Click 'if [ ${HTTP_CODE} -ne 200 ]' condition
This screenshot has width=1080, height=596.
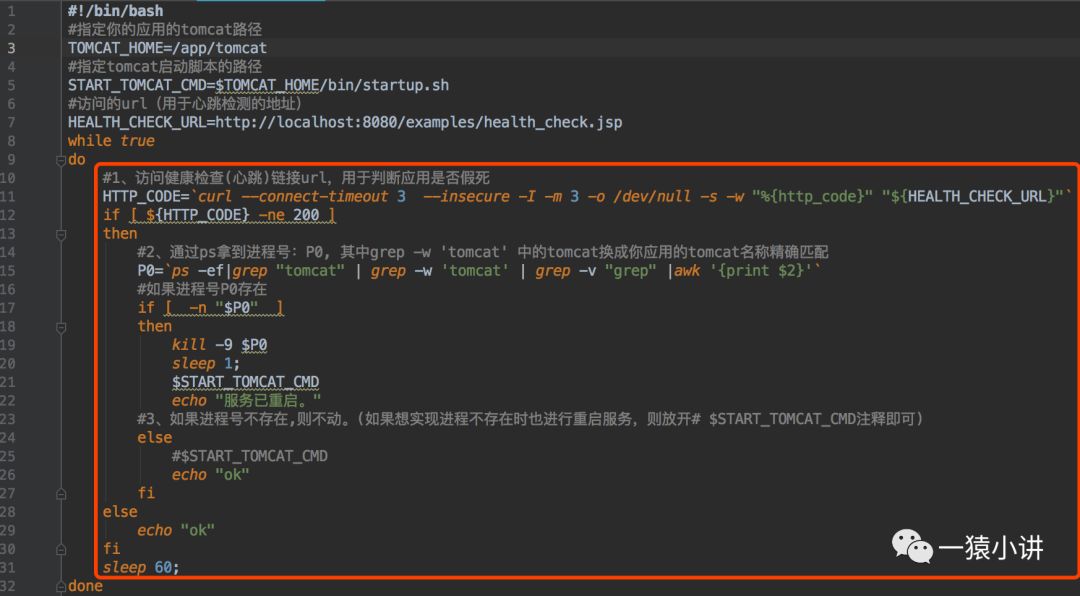pos(219,216)
